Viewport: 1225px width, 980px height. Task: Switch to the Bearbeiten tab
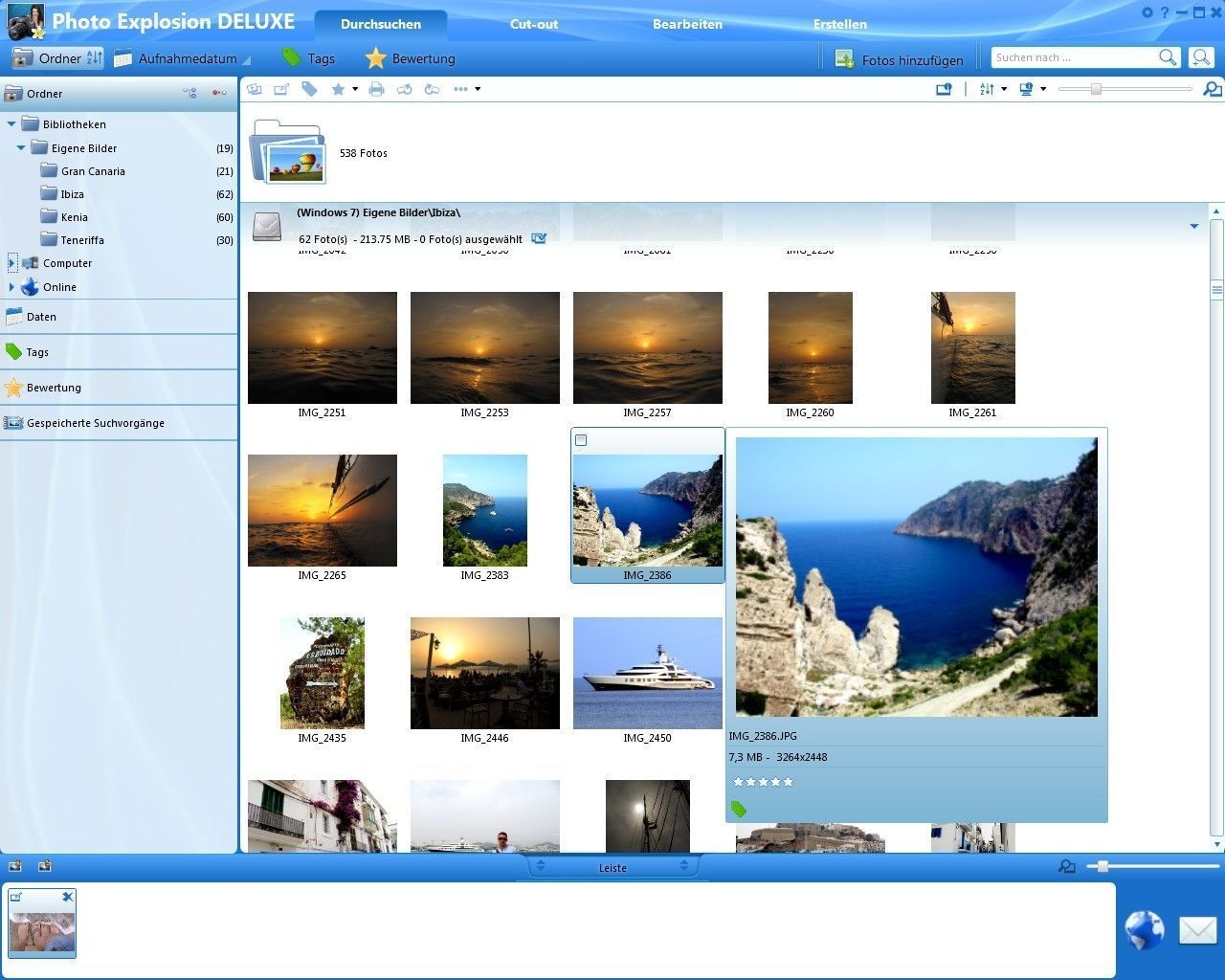pyautogui.click(x=687, y=24)
